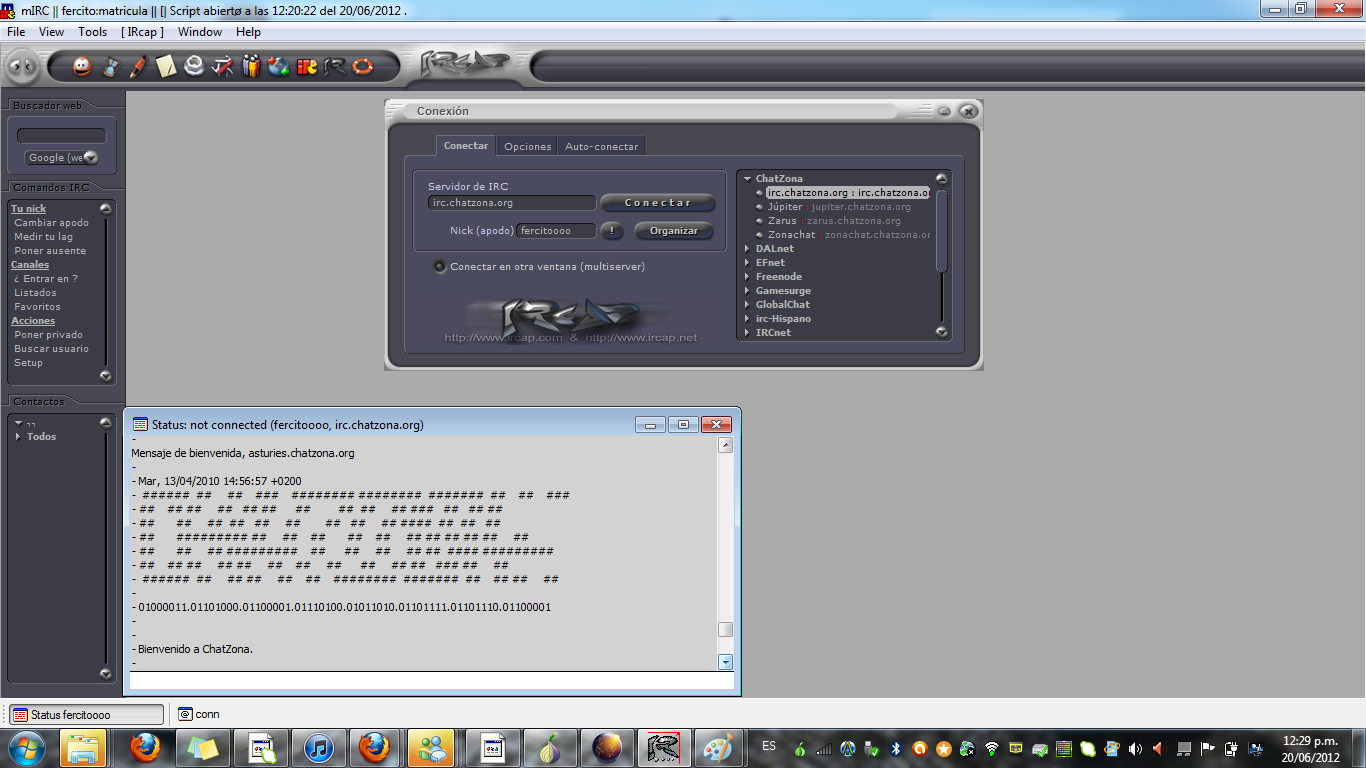Switch to the Auto-conectar tab
The width and height of the screenshot is (1366, 768).
[601, 146]
